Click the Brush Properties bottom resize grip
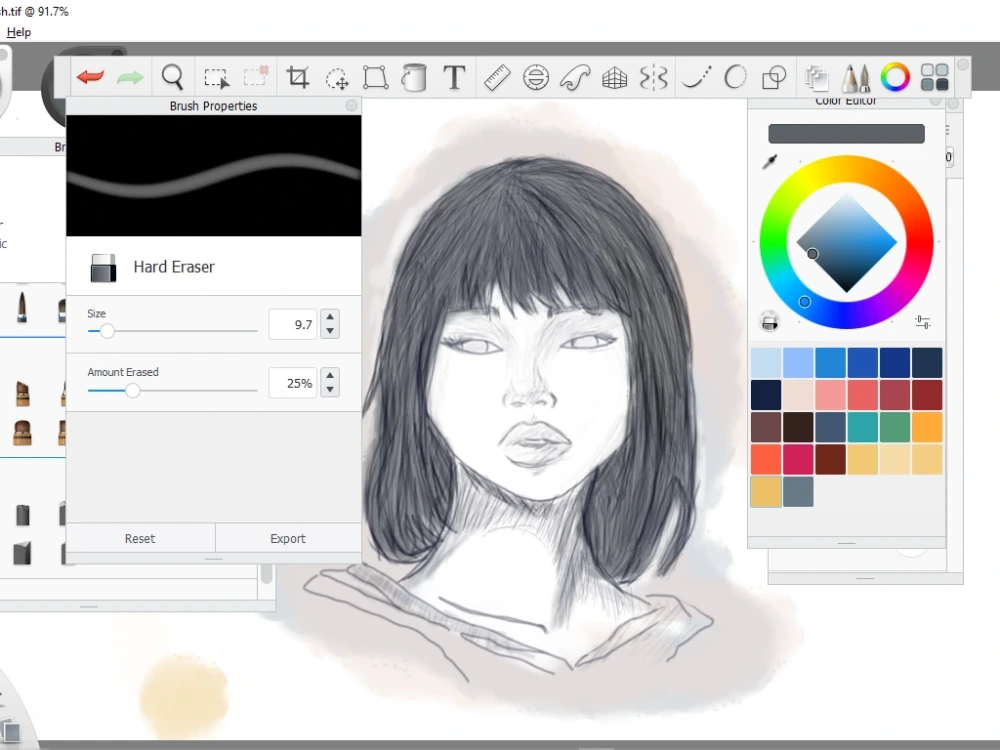1000x750 pixels. tap(214, 559)
